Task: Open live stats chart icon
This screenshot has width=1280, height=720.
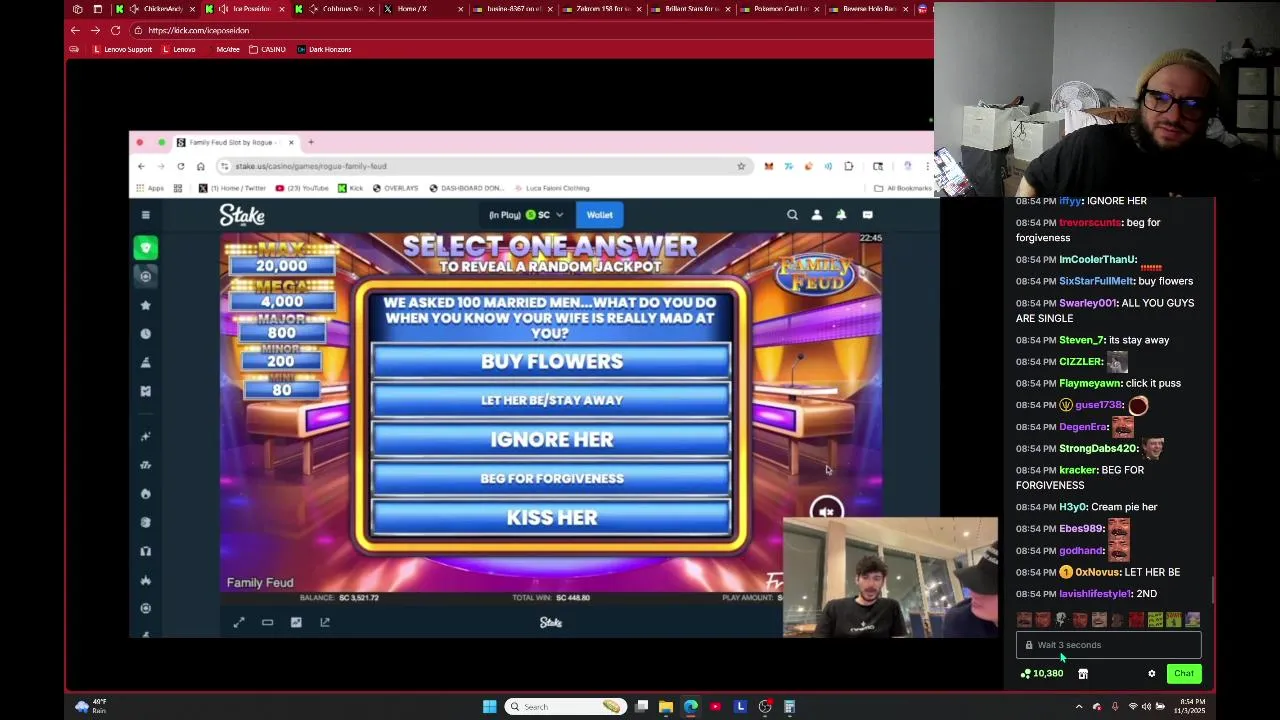Action: click(296, 622)
